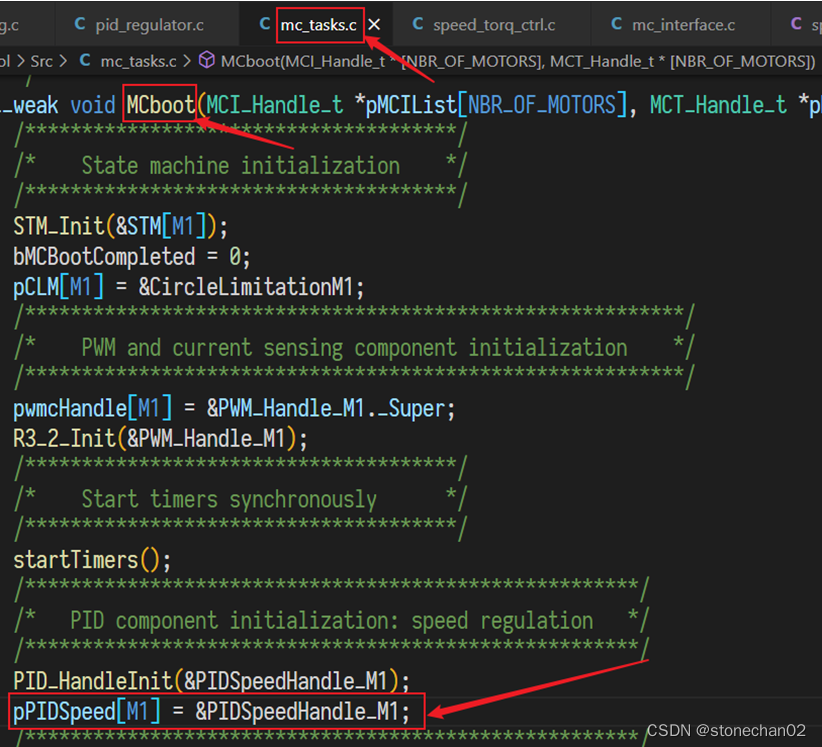Click the bMCBootCompleted variable

(104, 257)
